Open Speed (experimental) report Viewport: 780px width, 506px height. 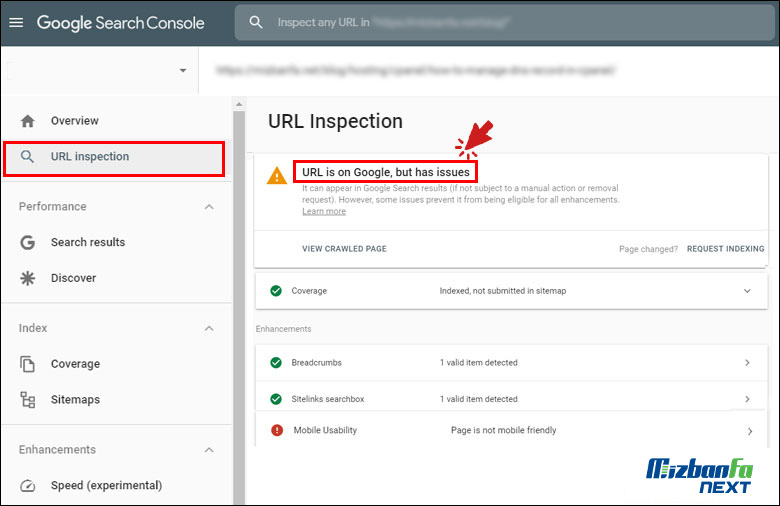(106, 485)
